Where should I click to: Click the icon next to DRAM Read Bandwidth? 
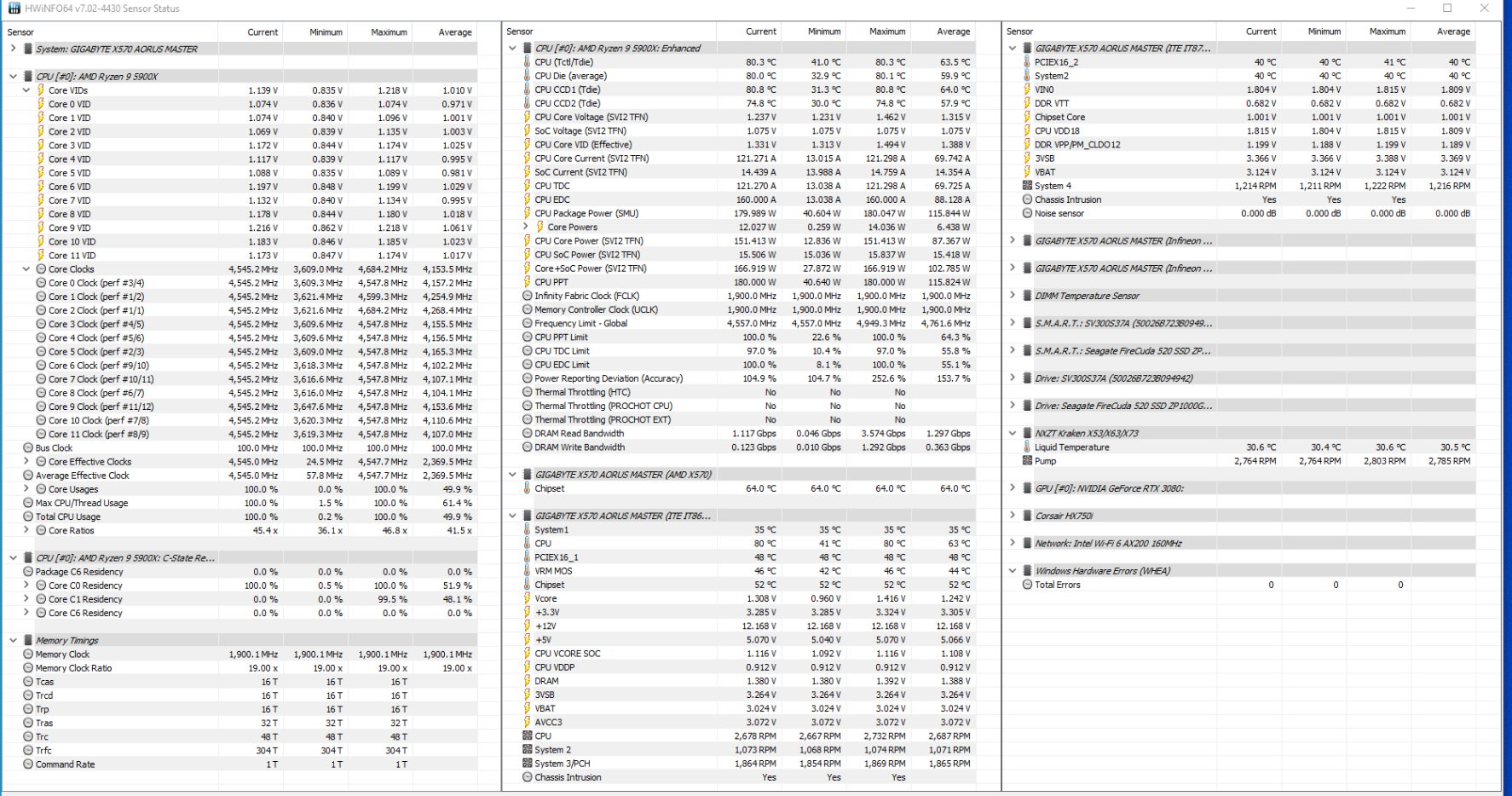click(527, 433)
